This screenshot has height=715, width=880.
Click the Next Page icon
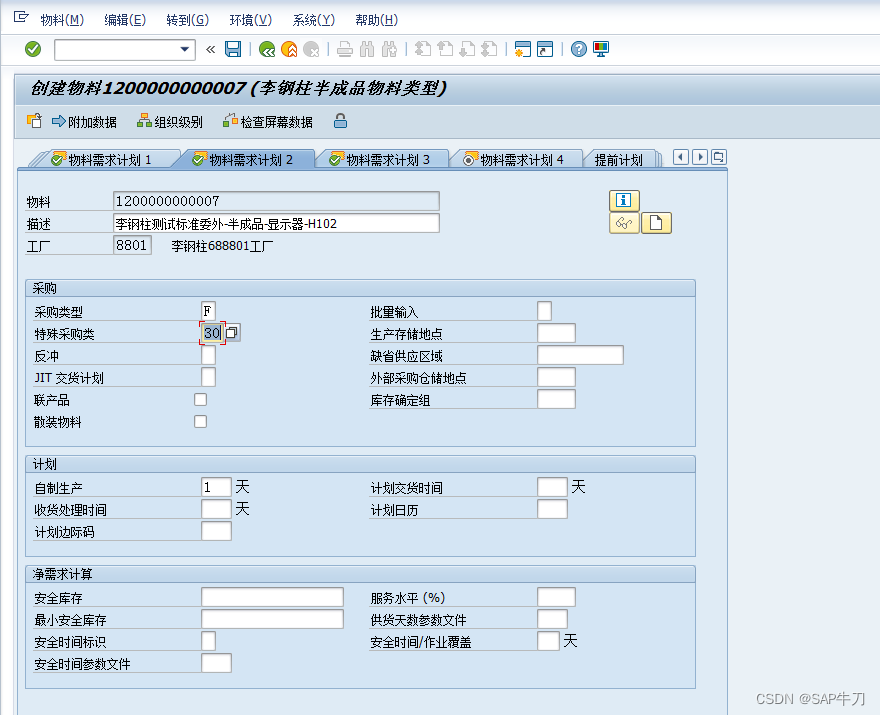pyautogui.click(x=467, y=49)
